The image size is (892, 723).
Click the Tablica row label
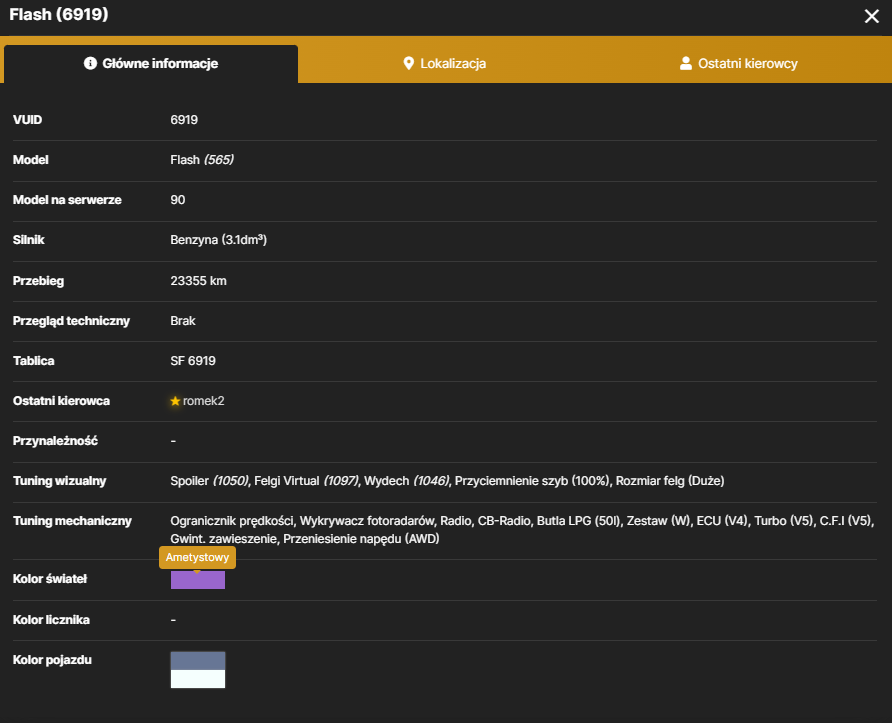click(x=34, y=361)
